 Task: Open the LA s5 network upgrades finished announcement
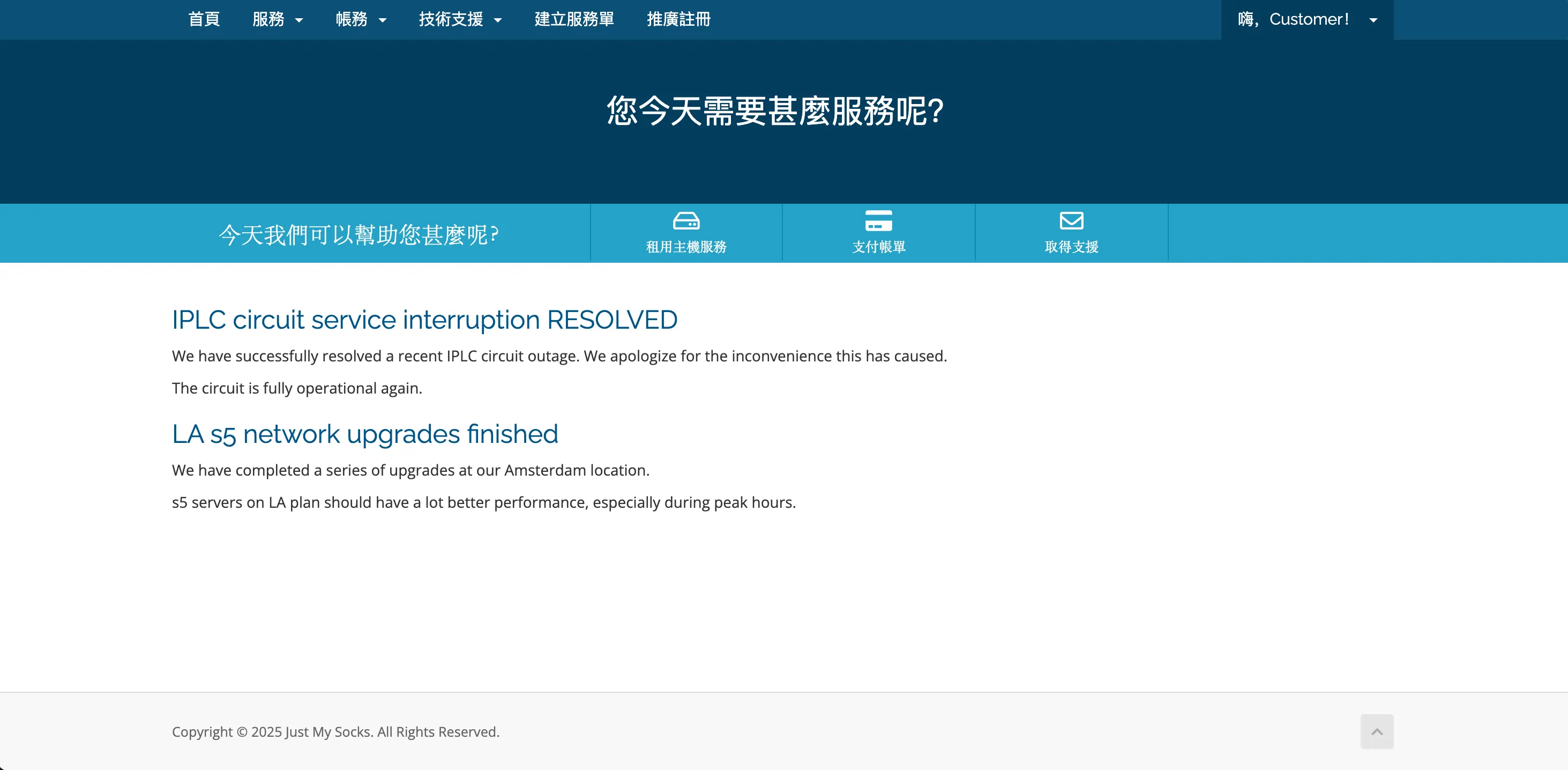364,434
